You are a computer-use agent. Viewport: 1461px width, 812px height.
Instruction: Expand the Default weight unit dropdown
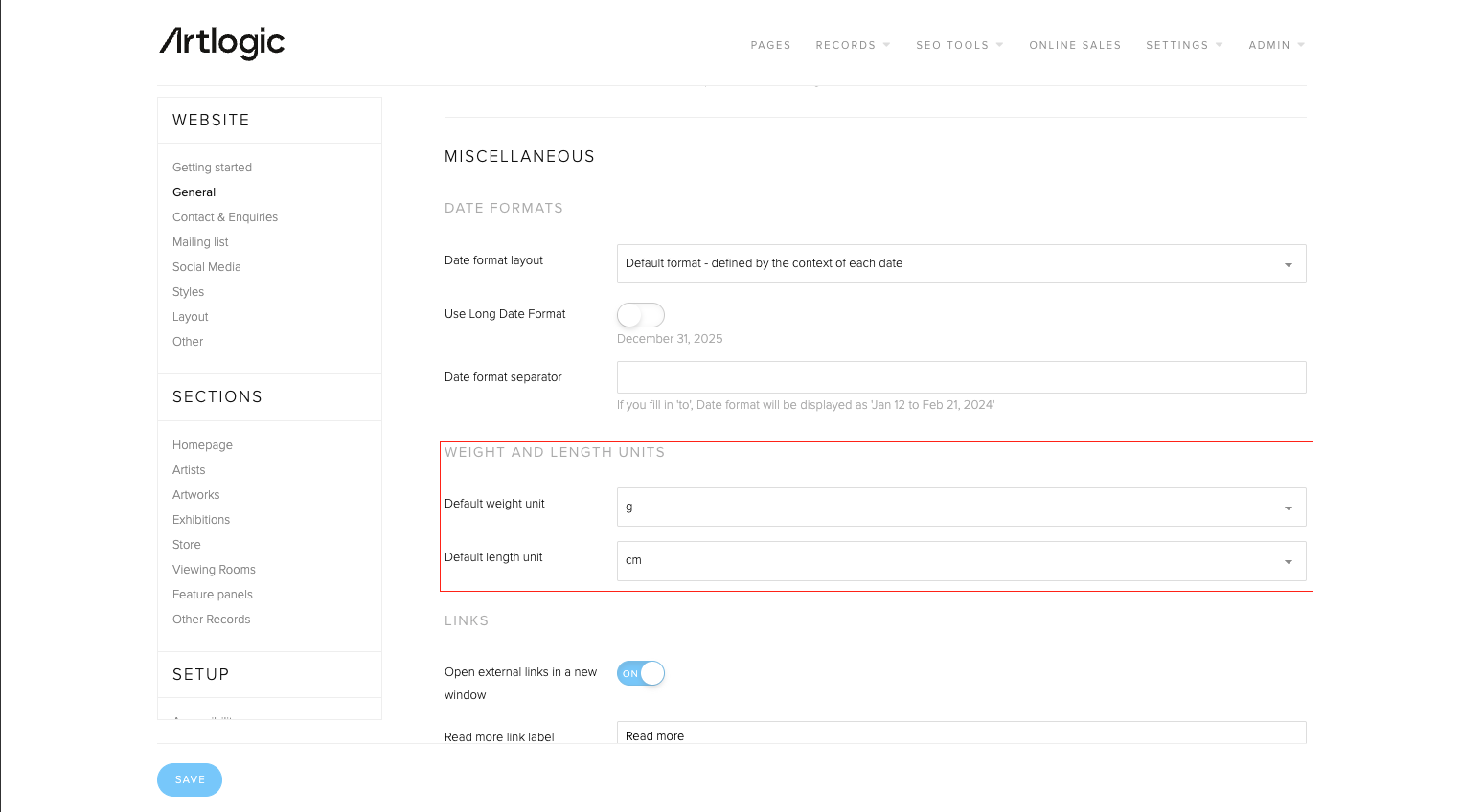point(961,507)
